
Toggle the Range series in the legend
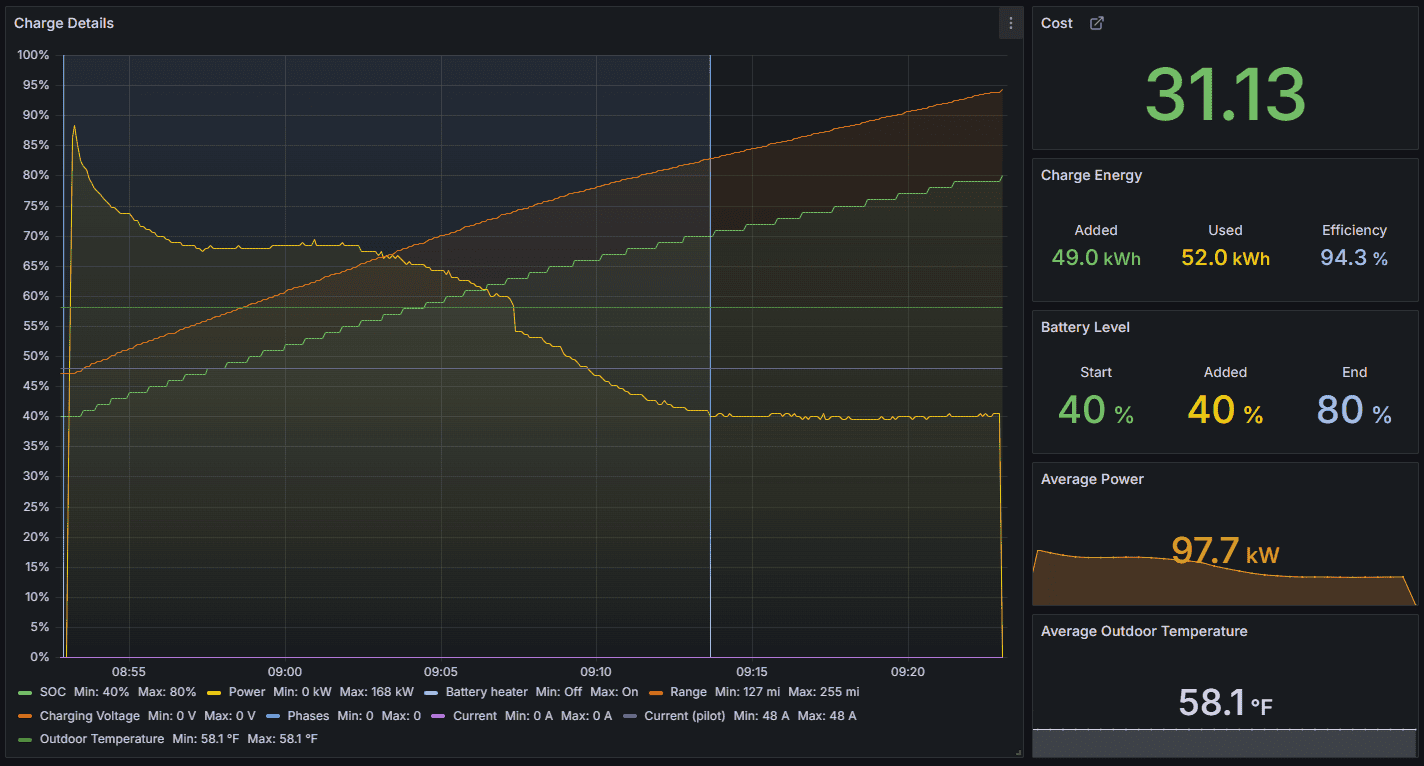coord(688,692)
